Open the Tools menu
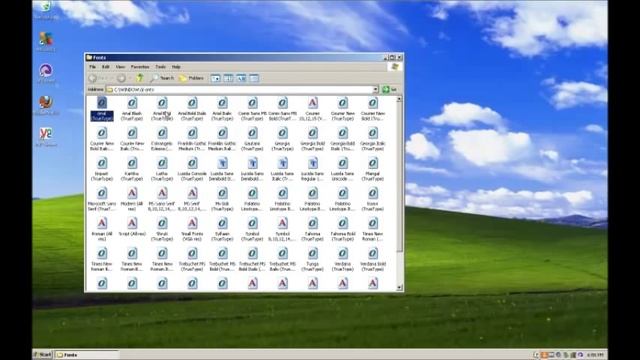 point(160,67)
